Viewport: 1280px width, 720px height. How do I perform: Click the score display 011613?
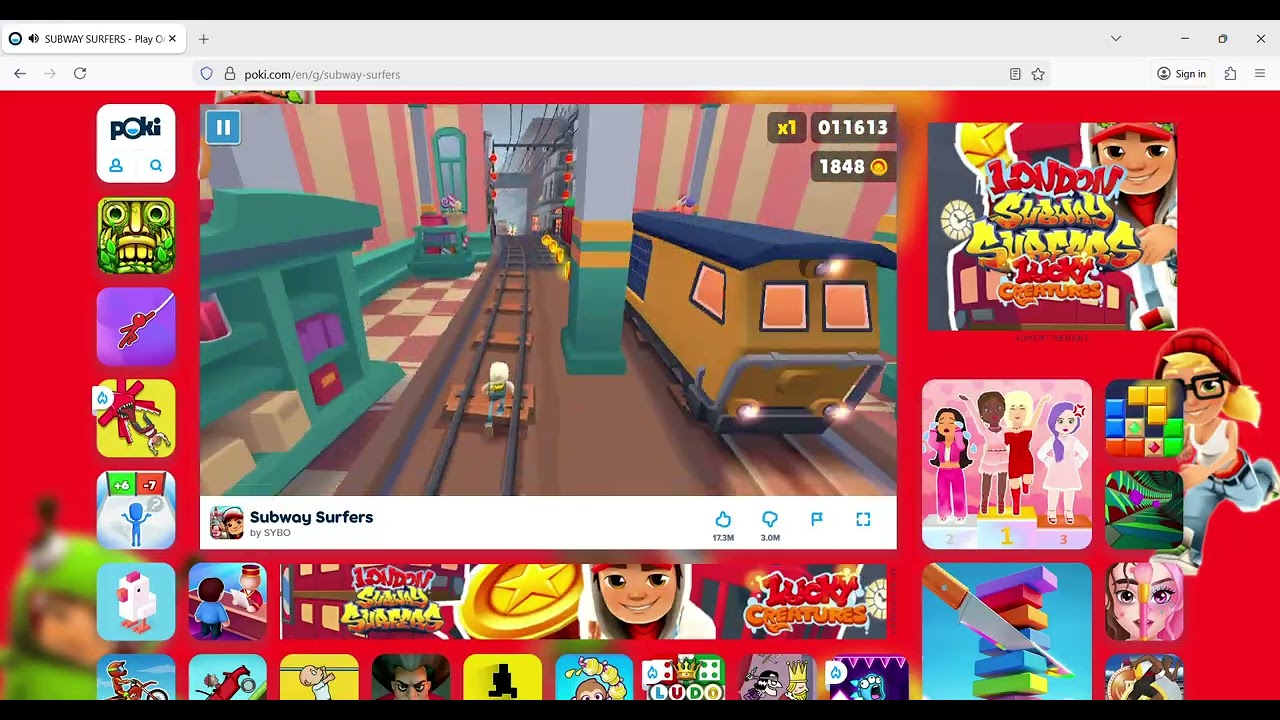[852, 128]
